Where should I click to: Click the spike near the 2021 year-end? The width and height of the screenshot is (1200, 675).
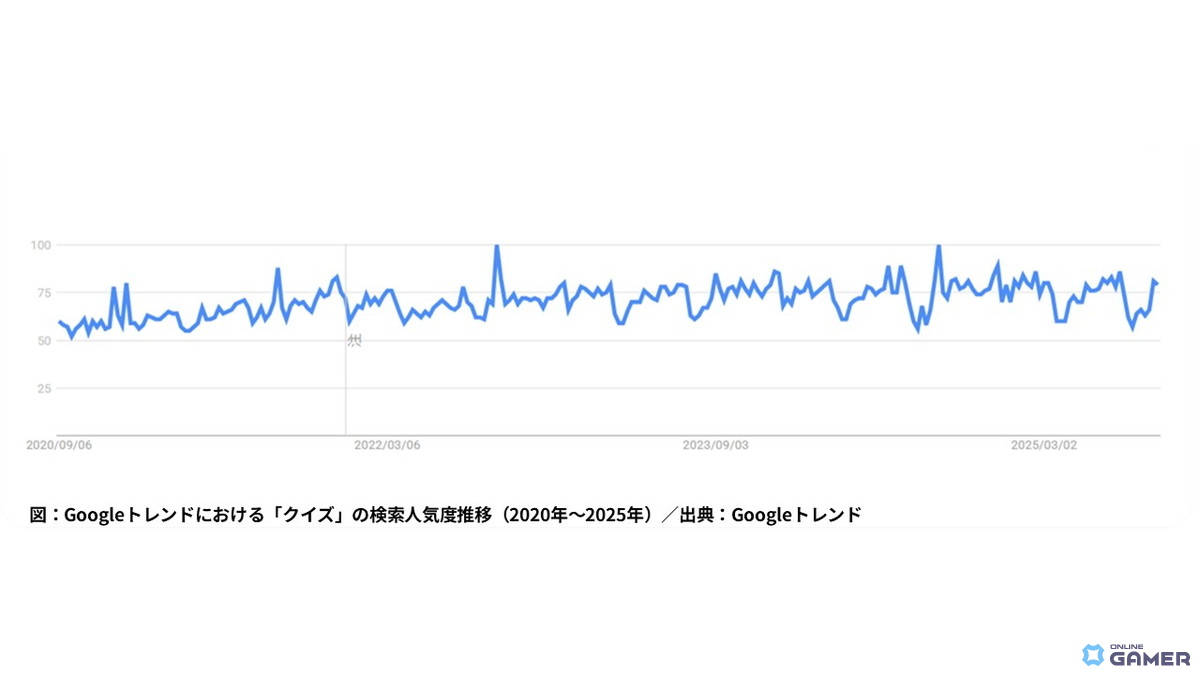click(278, 269)
